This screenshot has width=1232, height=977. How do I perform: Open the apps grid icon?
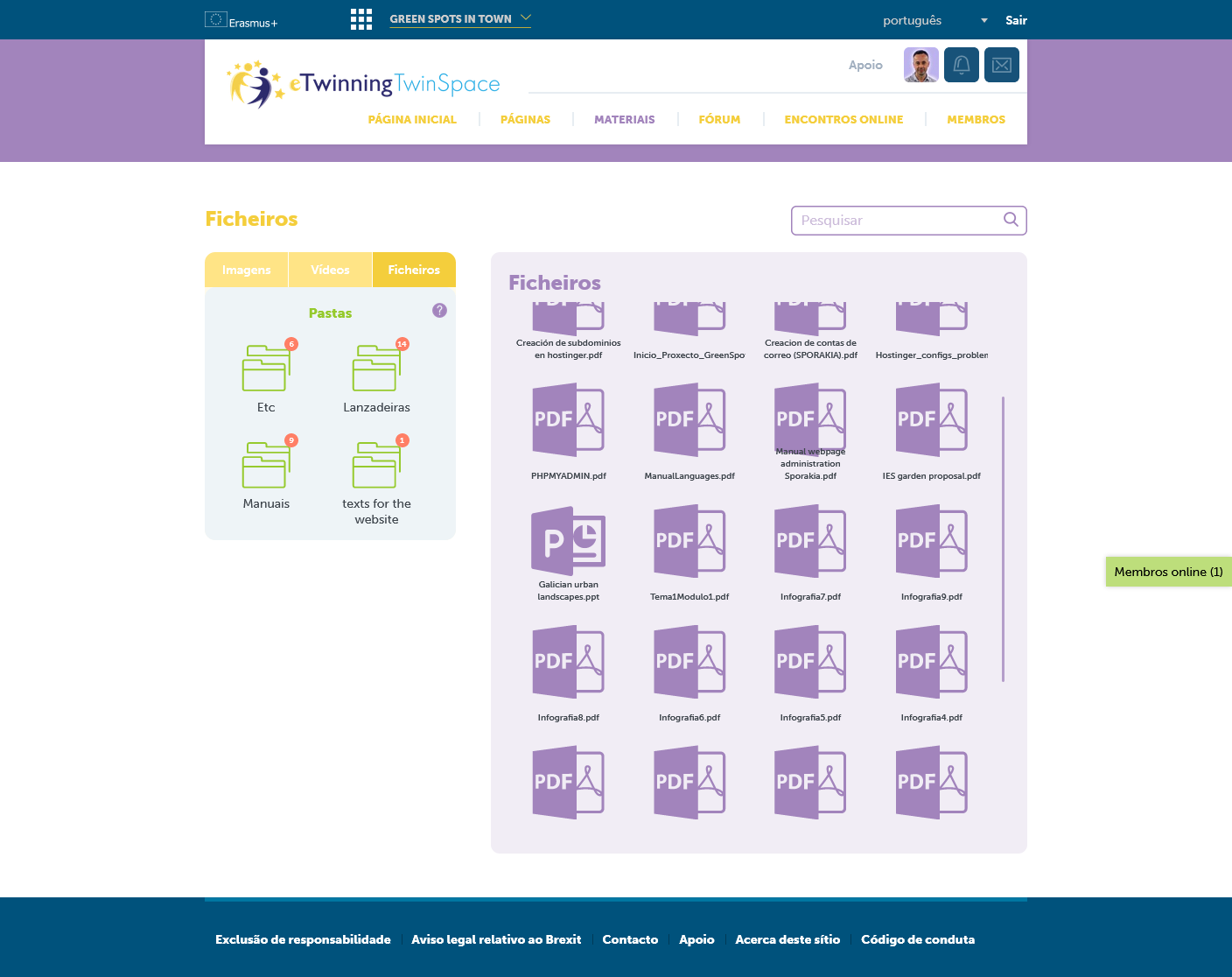(x=361, y=19)
